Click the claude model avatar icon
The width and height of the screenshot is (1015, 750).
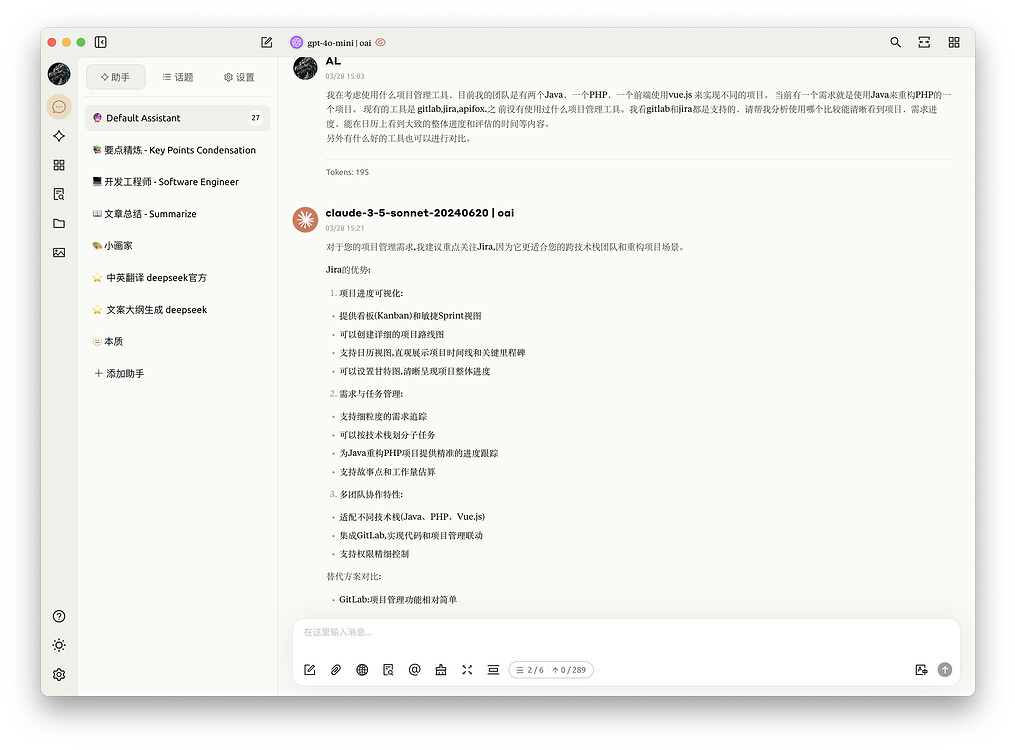[x=305, y=219]
